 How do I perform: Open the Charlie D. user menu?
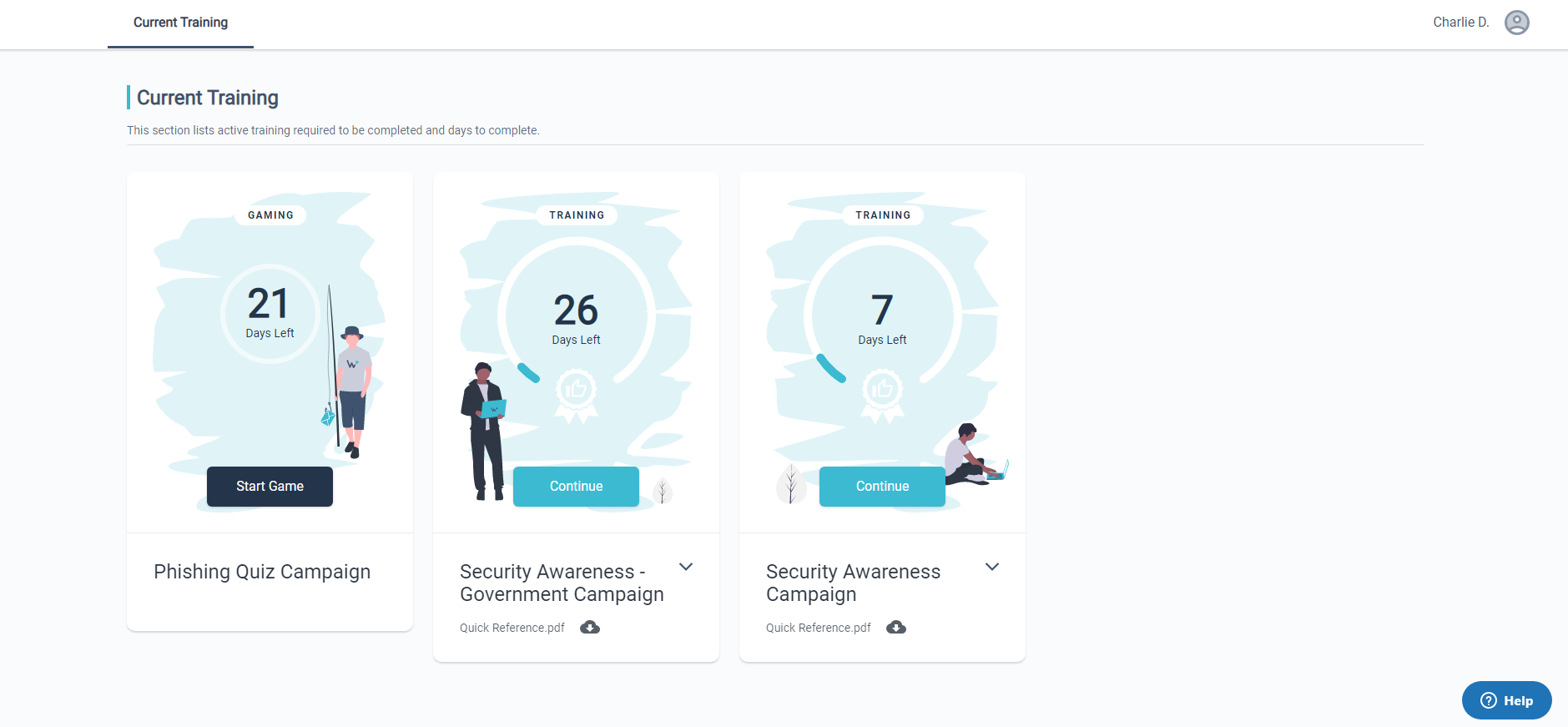(1460, 23)
